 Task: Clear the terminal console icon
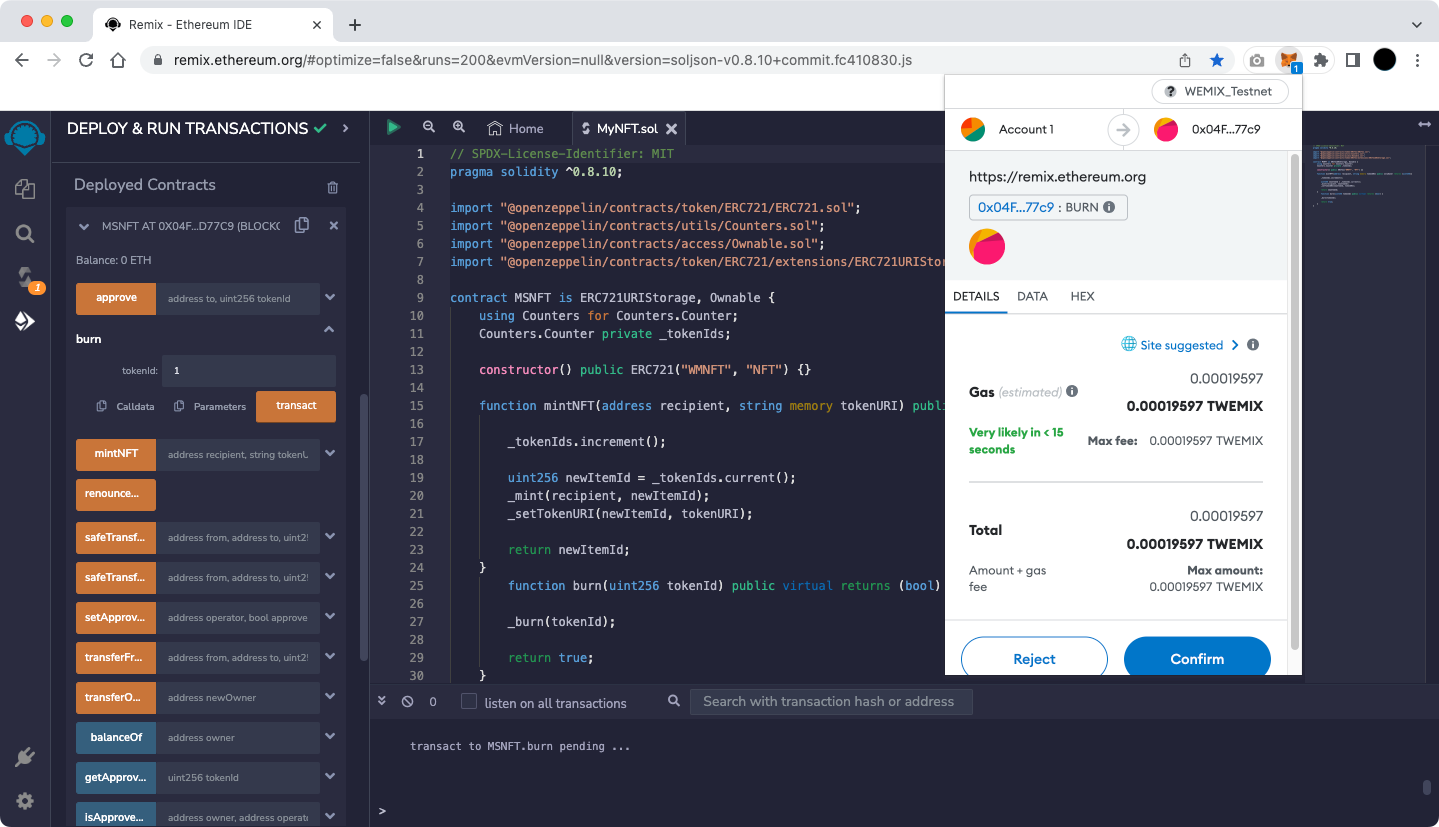tap(407, 702)
